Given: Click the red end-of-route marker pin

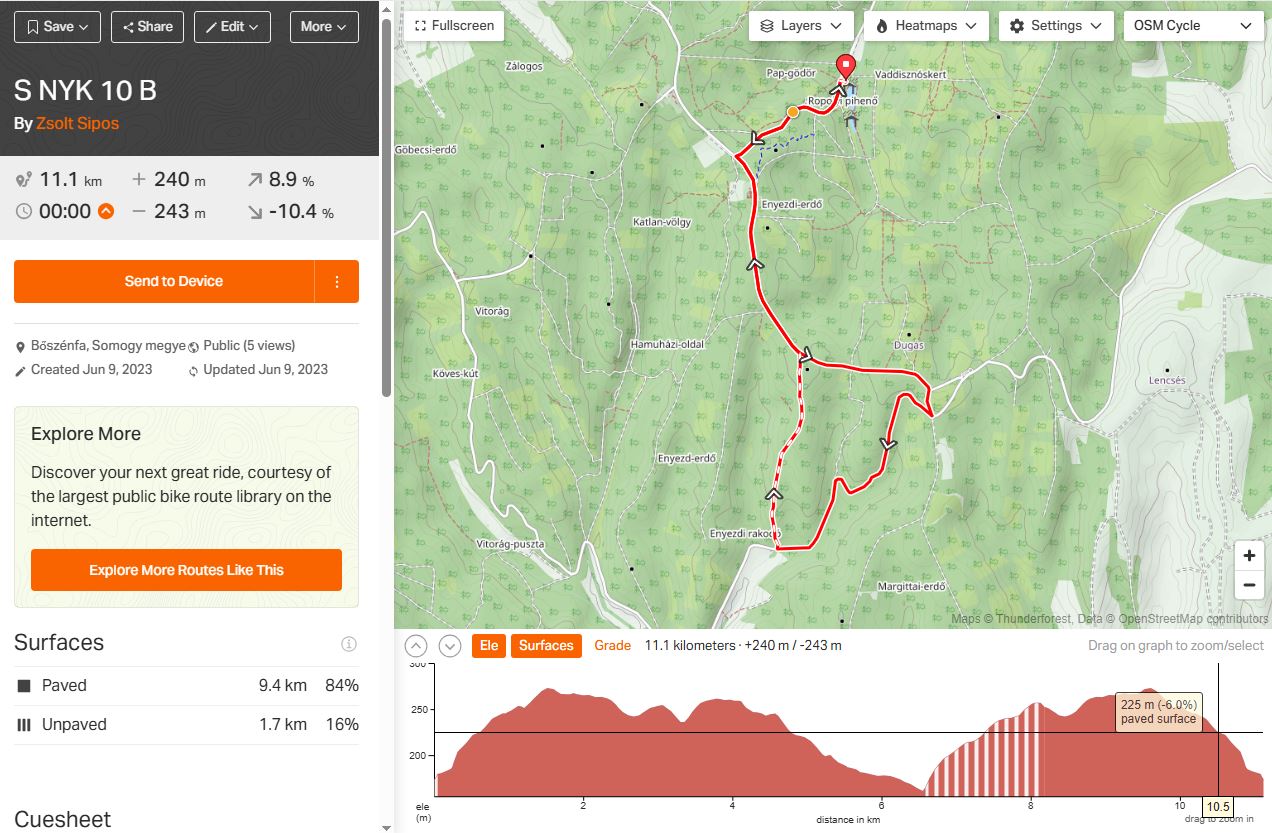Looking at the screenshot, I should click(x=846, y=67).
